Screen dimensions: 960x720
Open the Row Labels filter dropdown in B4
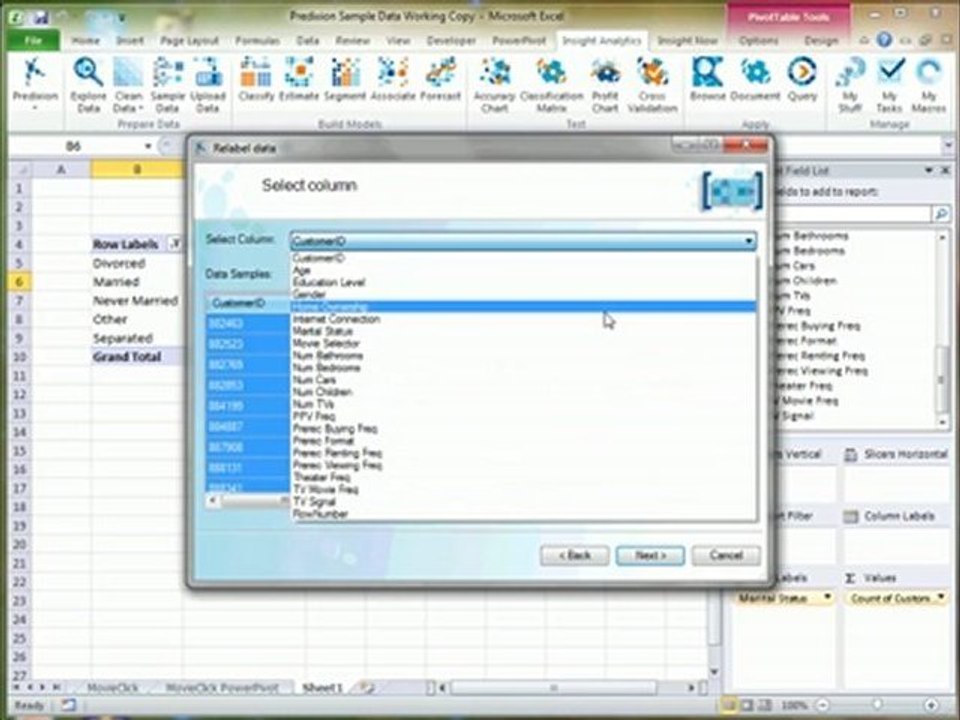click(x=174, y=244)
